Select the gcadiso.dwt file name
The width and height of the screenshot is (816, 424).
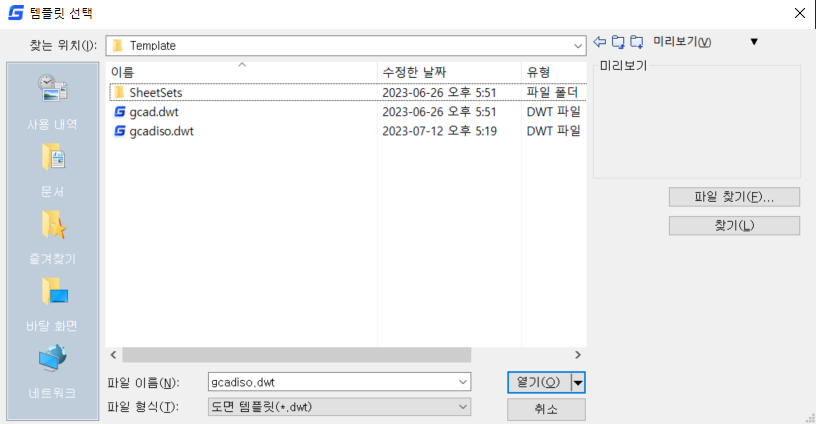pos(161,131)
